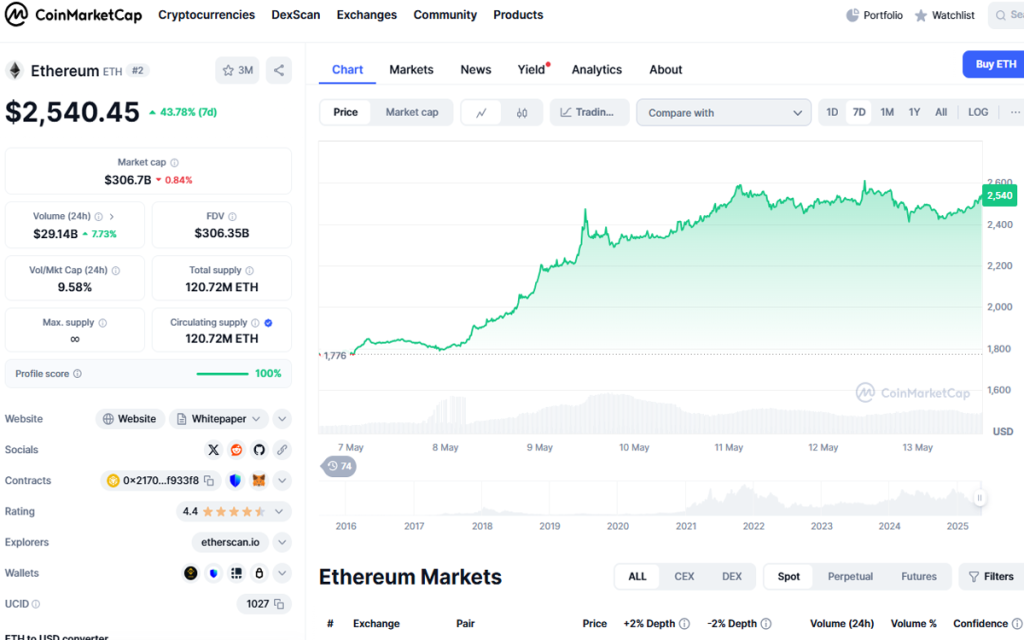Click the CoinMarketCap logo
This screenshot has width=1024, height=640.
pos(74,14)
